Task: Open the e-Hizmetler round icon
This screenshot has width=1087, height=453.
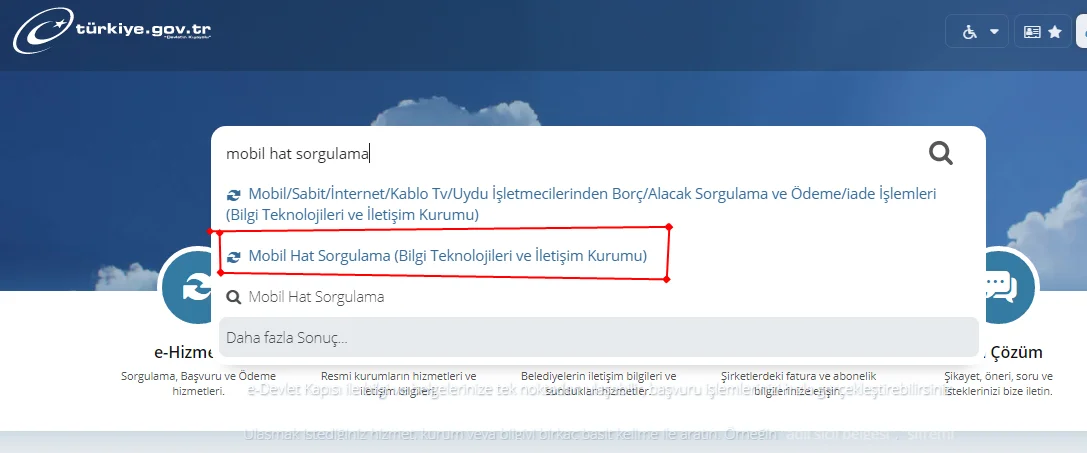Action: pos(186,287)
